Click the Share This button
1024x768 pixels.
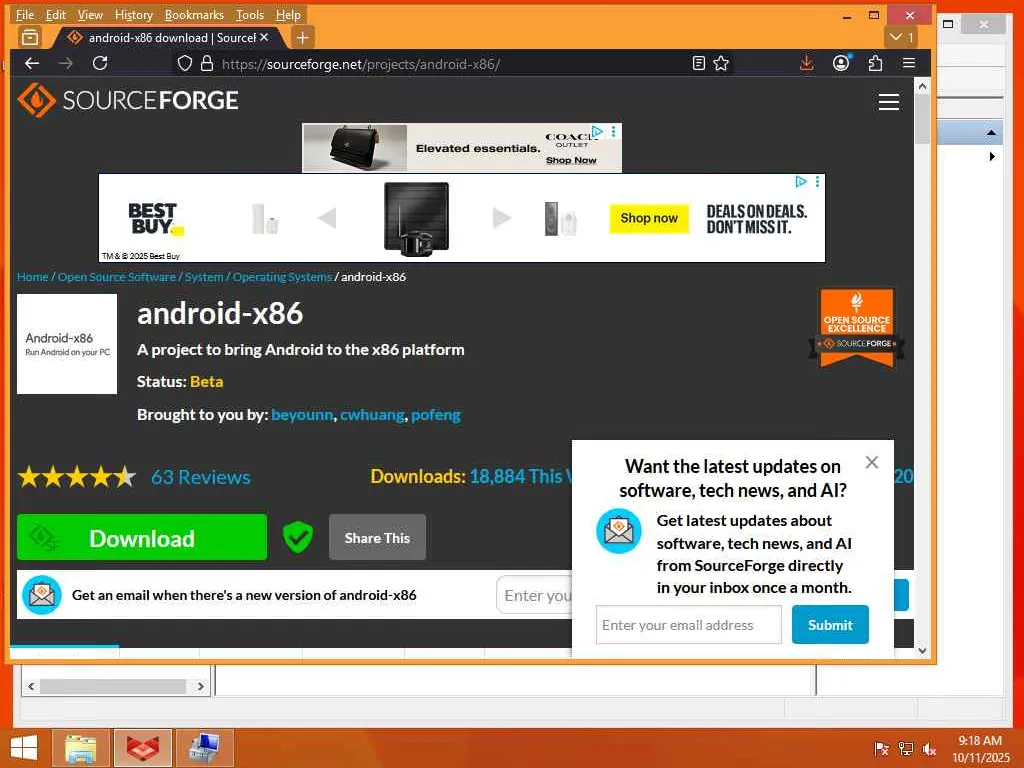pos(377,537)
